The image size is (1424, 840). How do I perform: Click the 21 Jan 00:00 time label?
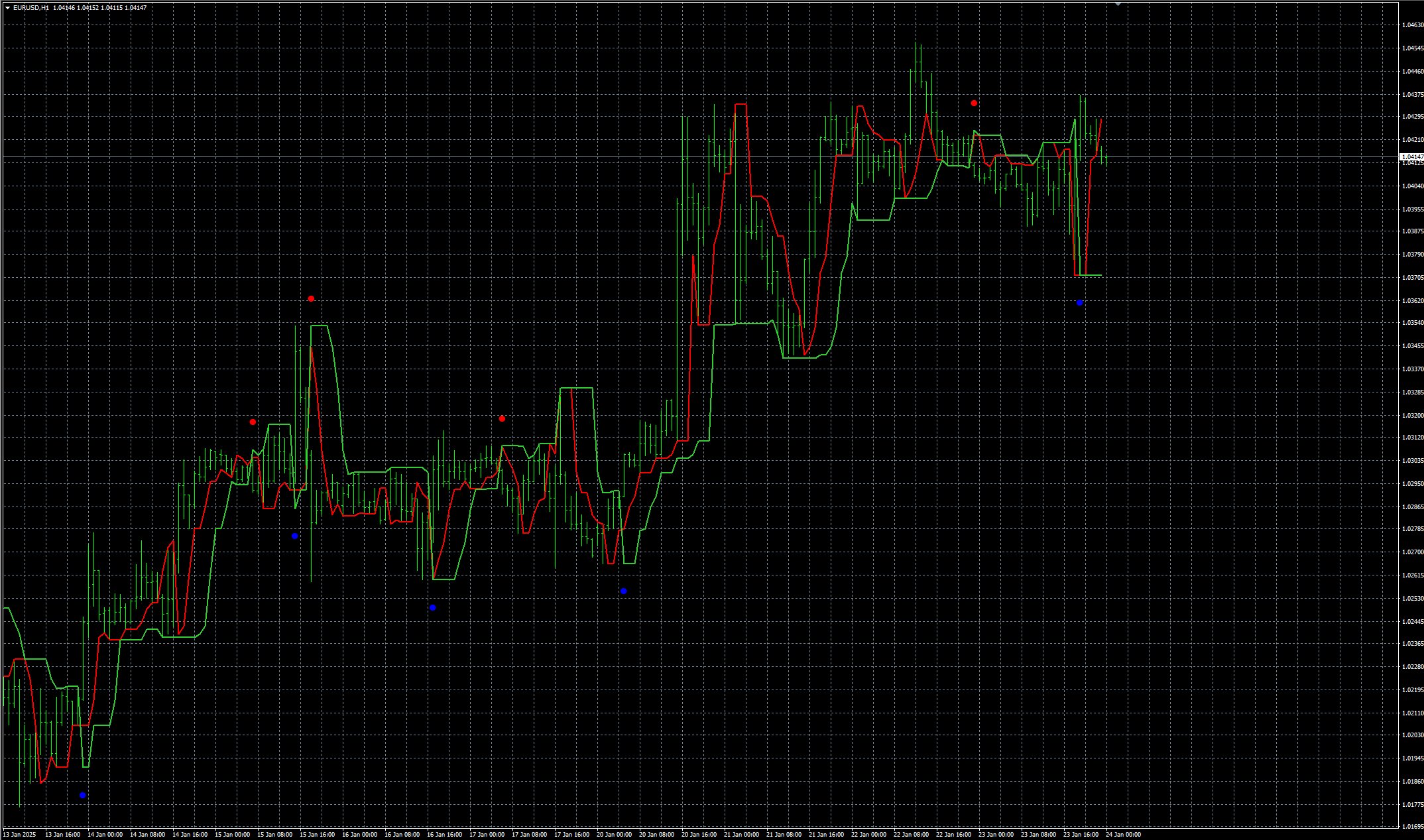coord(741,835)
